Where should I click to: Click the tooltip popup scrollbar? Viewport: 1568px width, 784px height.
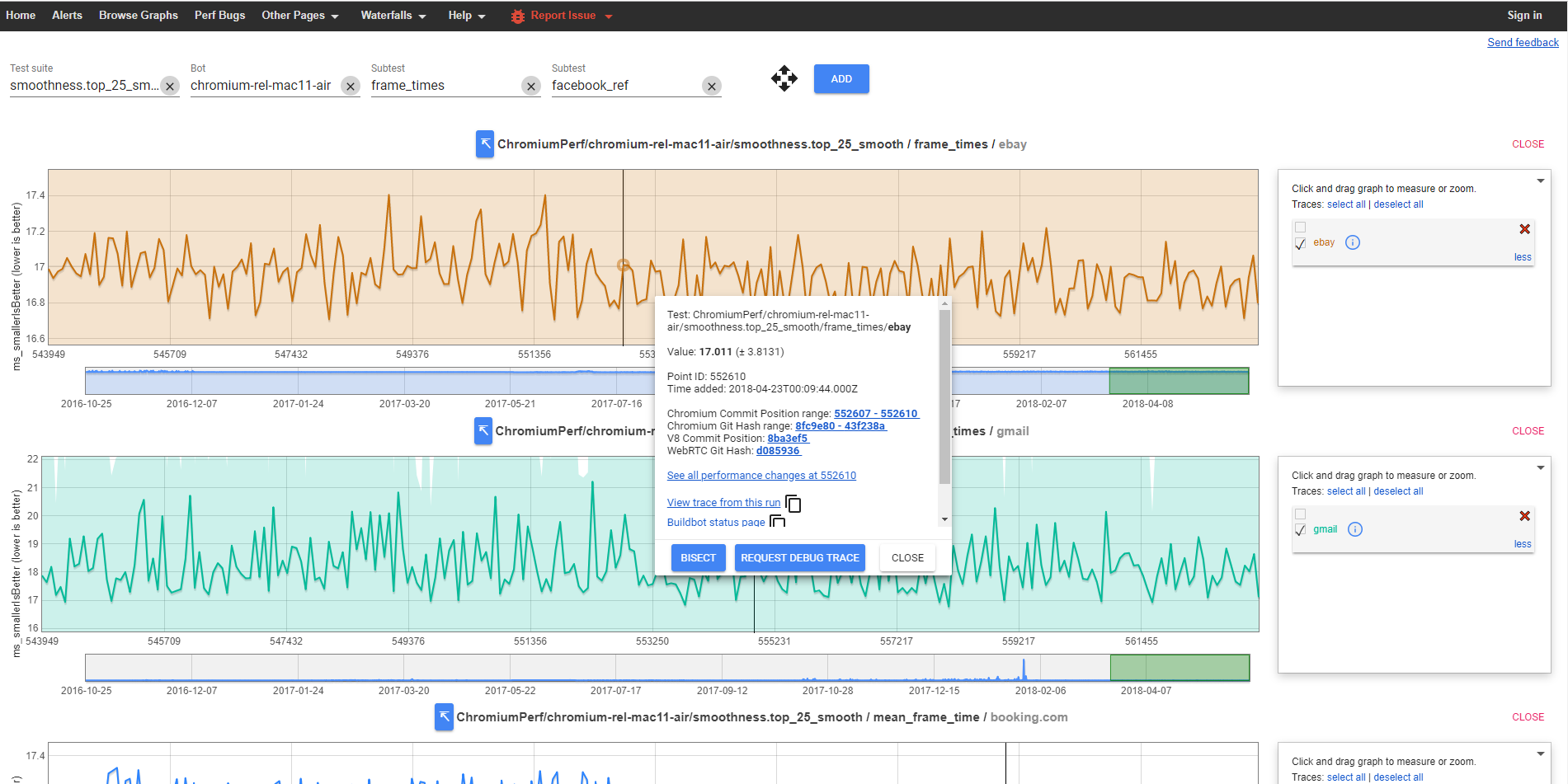point(944,396)
